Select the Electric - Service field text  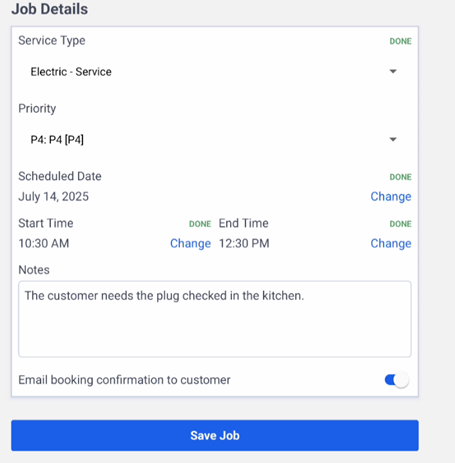tap(71, 72)
